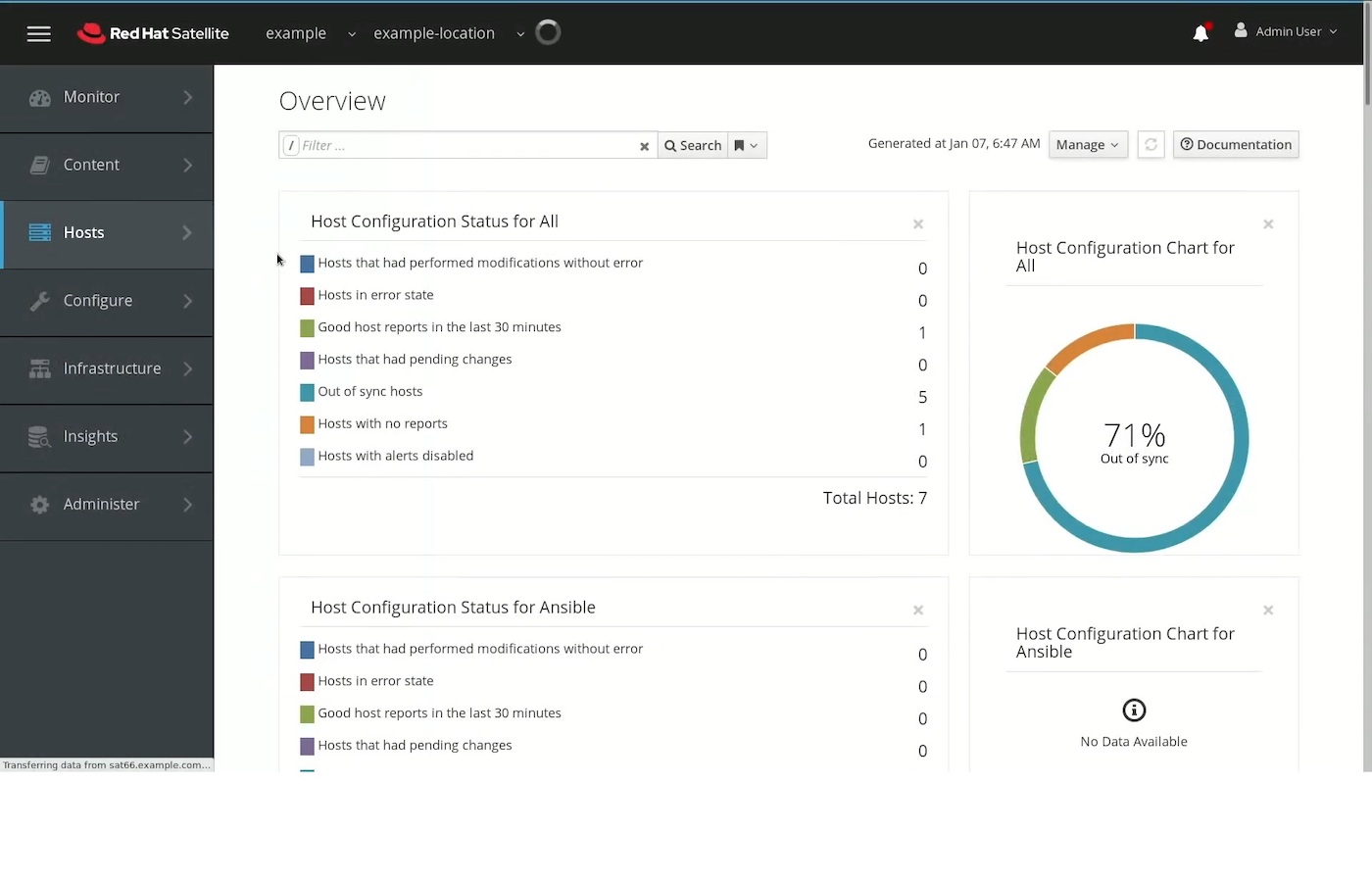The width and height of the screenshot is (1372, 882).
Task: Remove the Host Configuration Chart for All widget
Action: pos(1268,224)
